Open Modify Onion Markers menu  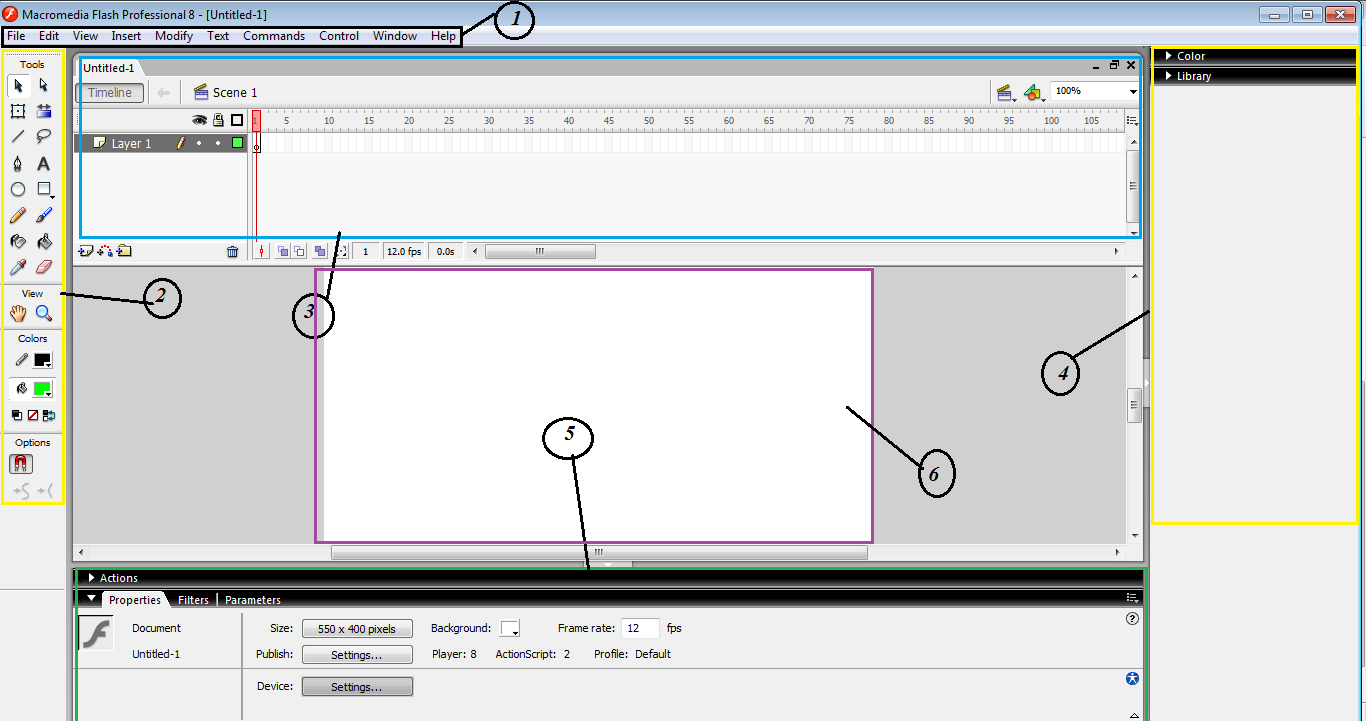click(x=340, y=252)
